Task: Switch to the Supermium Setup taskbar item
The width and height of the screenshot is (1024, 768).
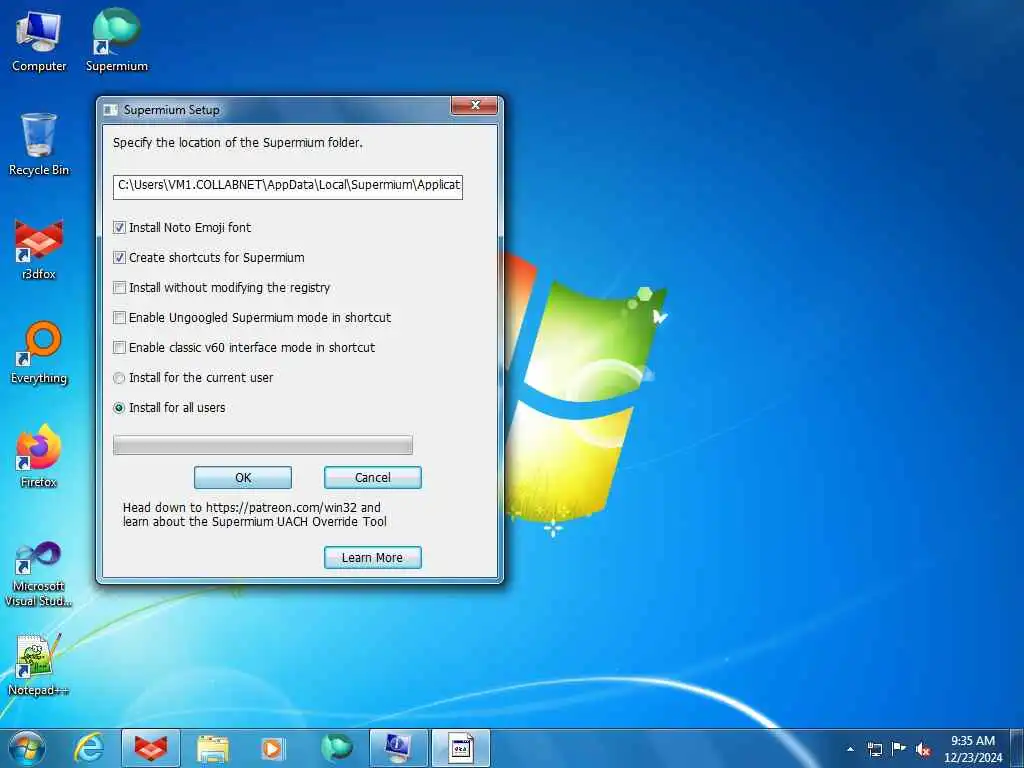Action: 460,748
